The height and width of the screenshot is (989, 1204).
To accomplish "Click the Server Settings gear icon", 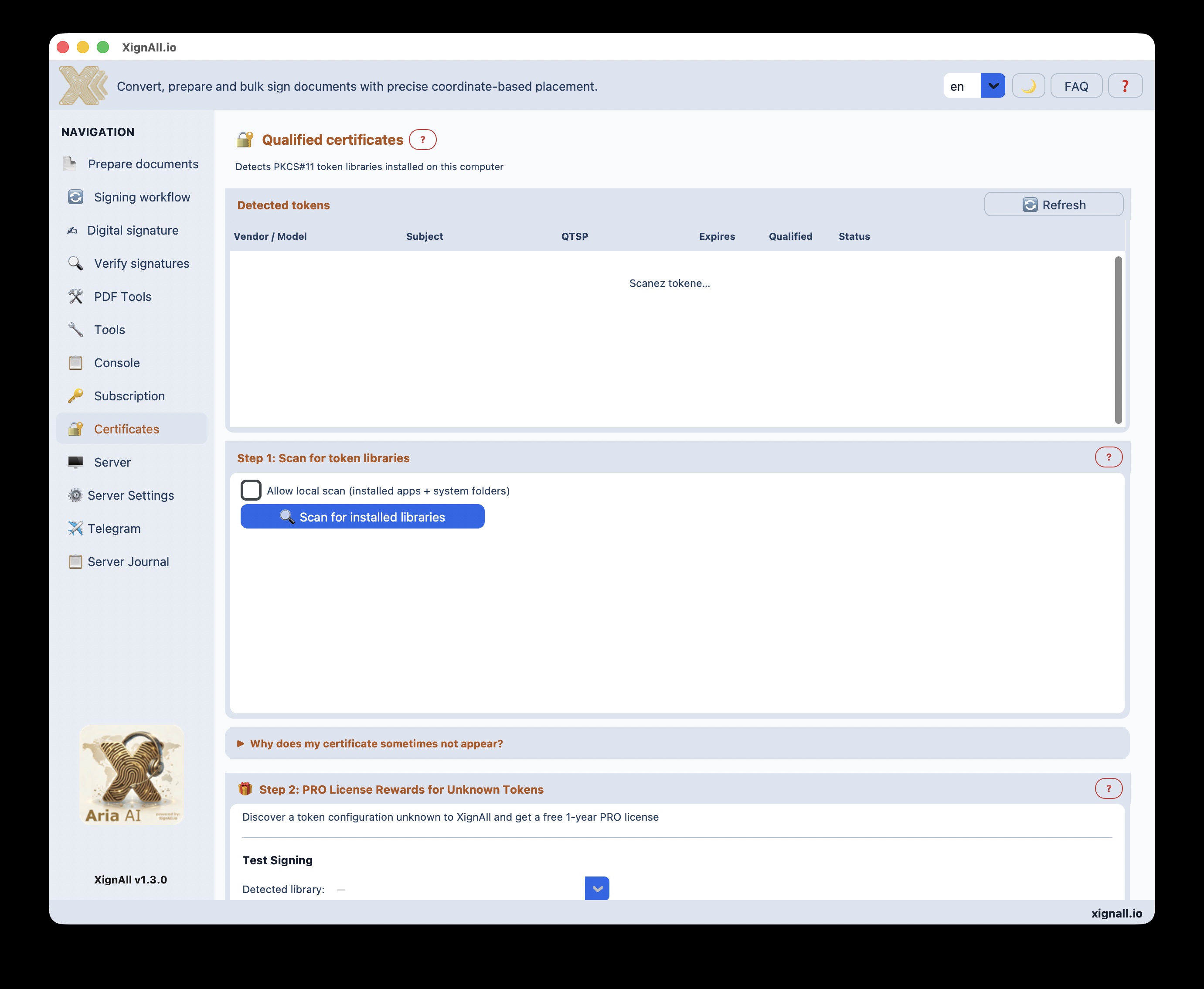I will click(75, 495).
